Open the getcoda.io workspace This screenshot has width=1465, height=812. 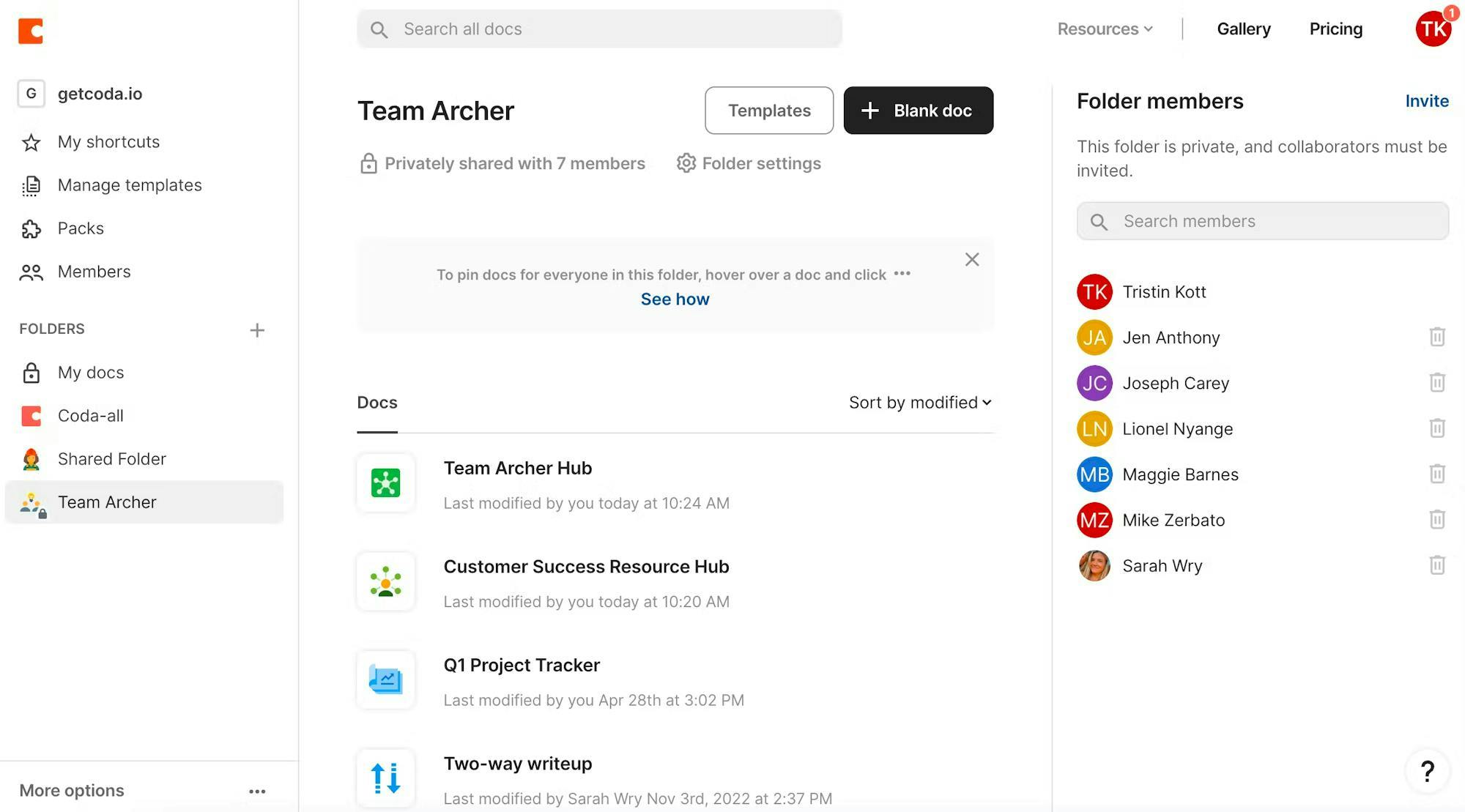(x=81, y=94)
